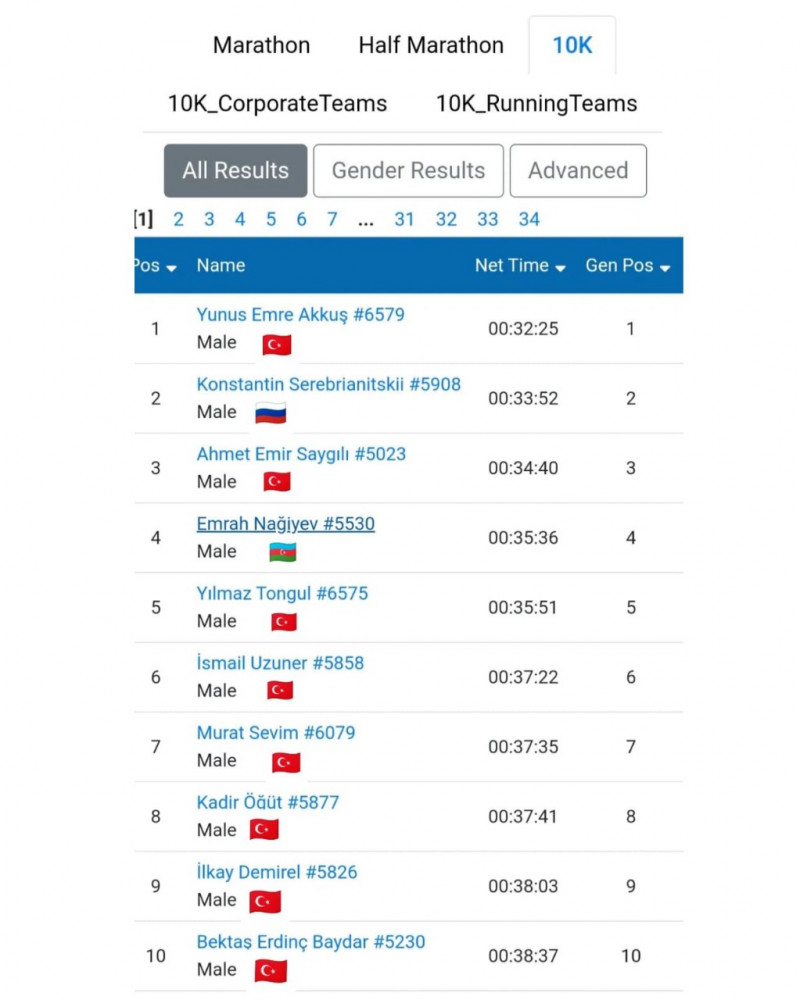Click the Azerbaijan flag under Emrah Nağiyev
This screenshot has height=1000, width=800.
coord(283,552)
